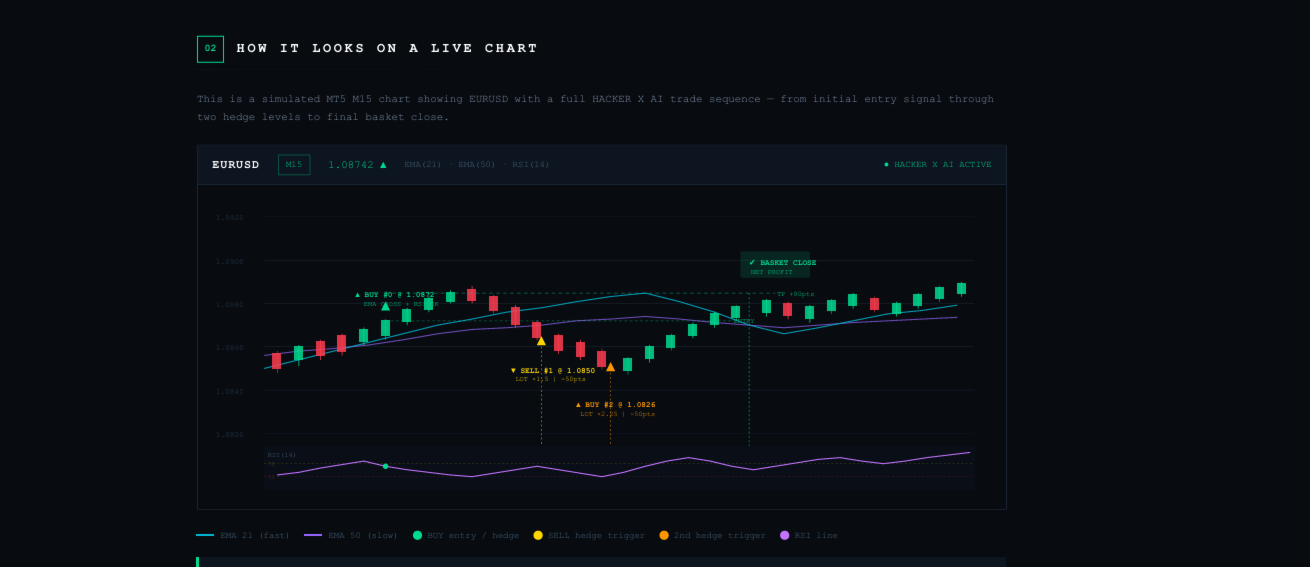Click the HACKER X AI ACTIVE status
1310x567 pixels.
(937, 165)
